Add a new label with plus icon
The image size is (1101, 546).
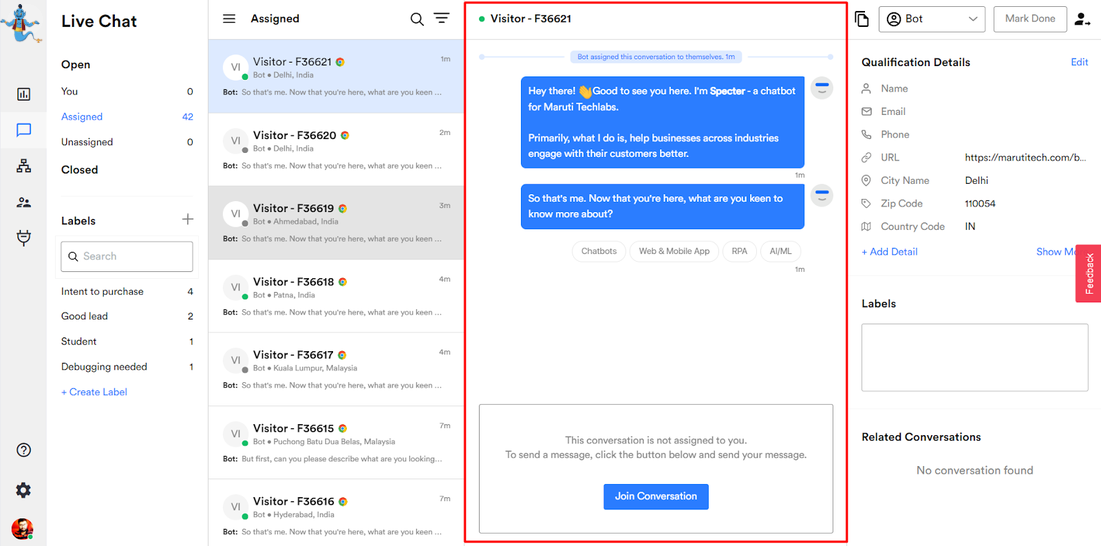pyautogui.click(x=187, y=220)
